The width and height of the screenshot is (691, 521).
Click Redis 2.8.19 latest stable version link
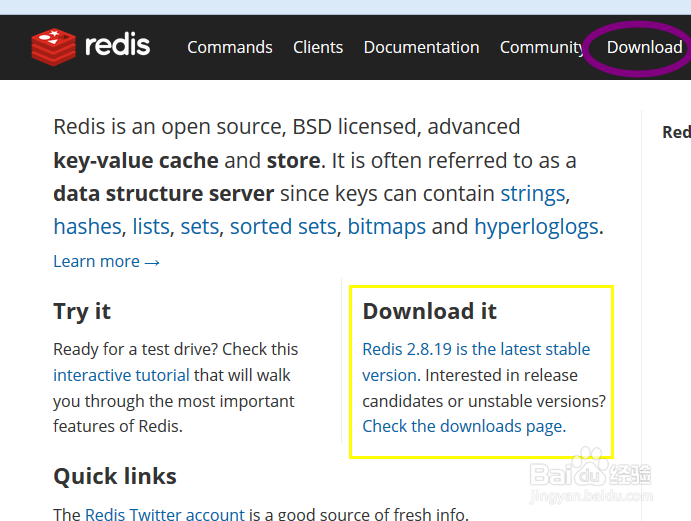476,362
